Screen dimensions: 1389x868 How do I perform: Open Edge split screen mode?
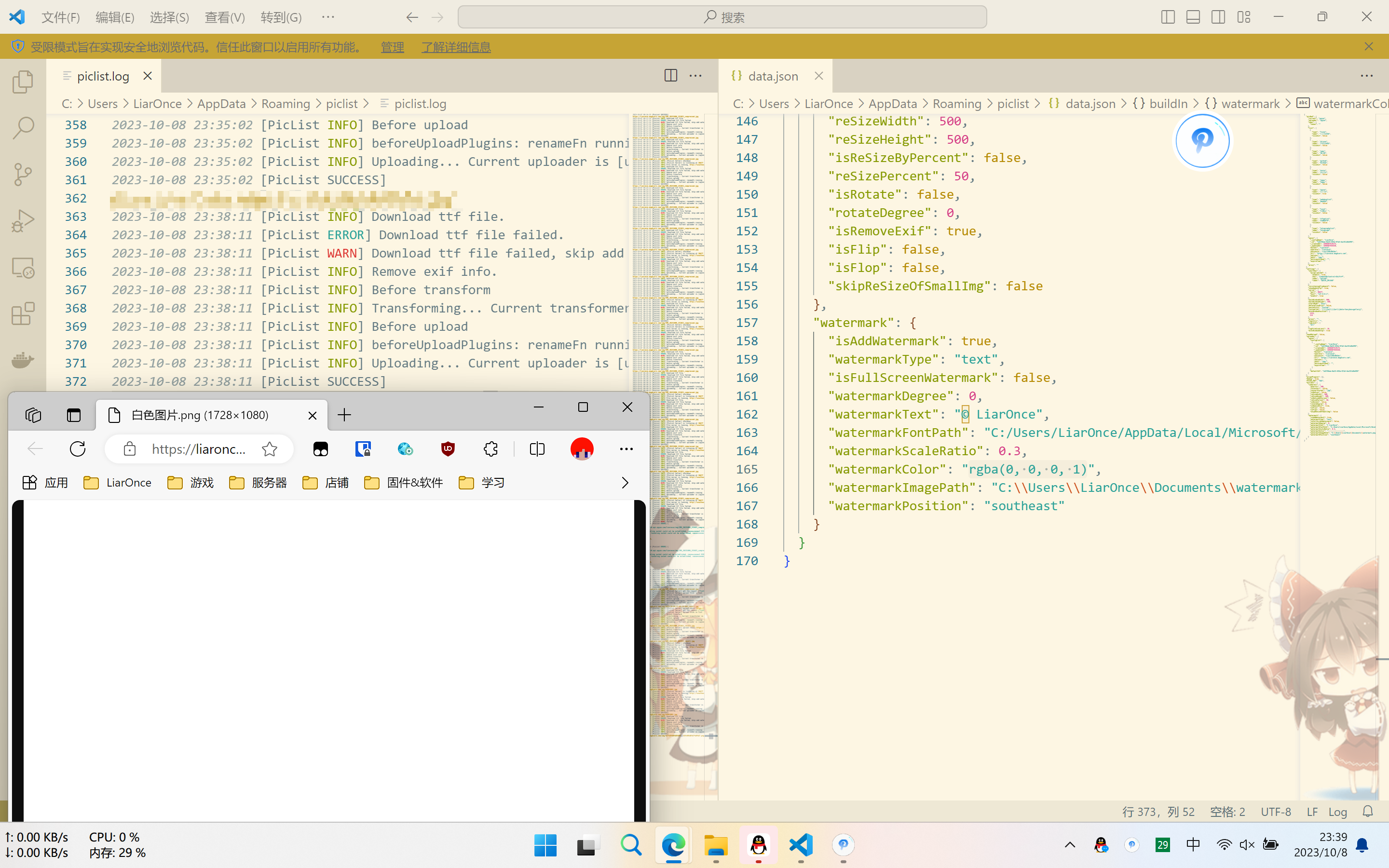click(537, 448)
